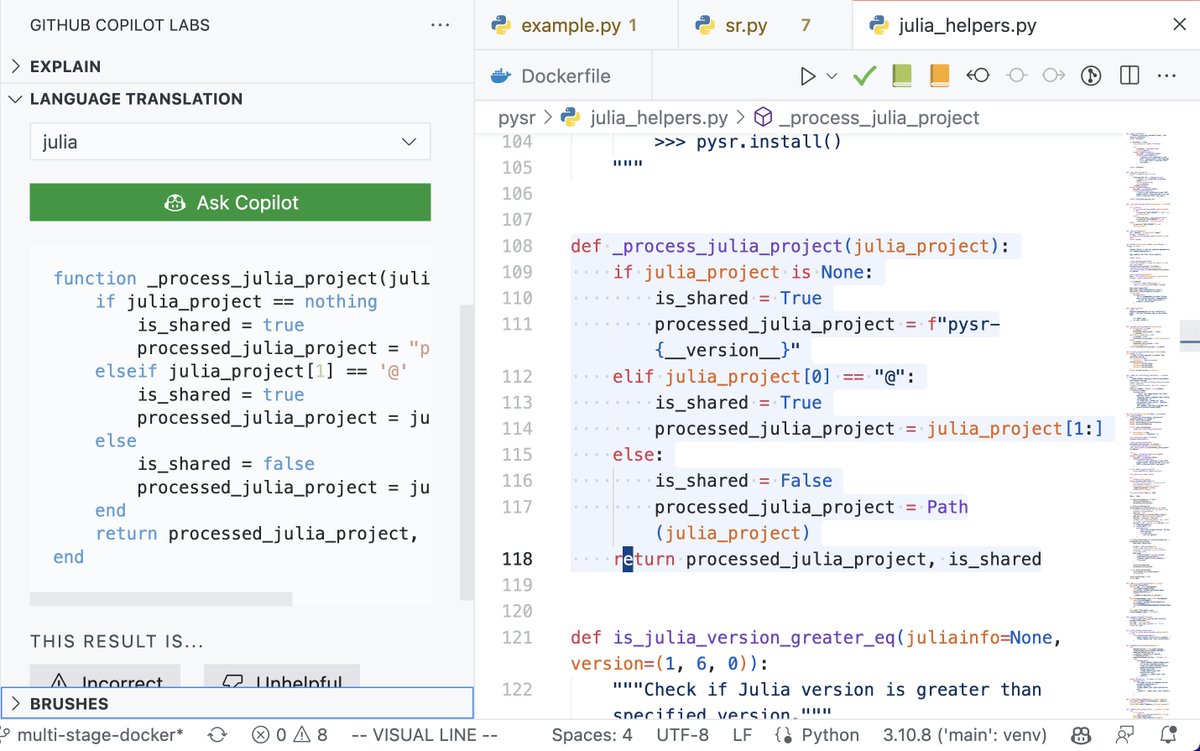Screen dimensions: 1200x751
Task: Switch to julia_helpers.py tab
Action: coord(1026,26)
